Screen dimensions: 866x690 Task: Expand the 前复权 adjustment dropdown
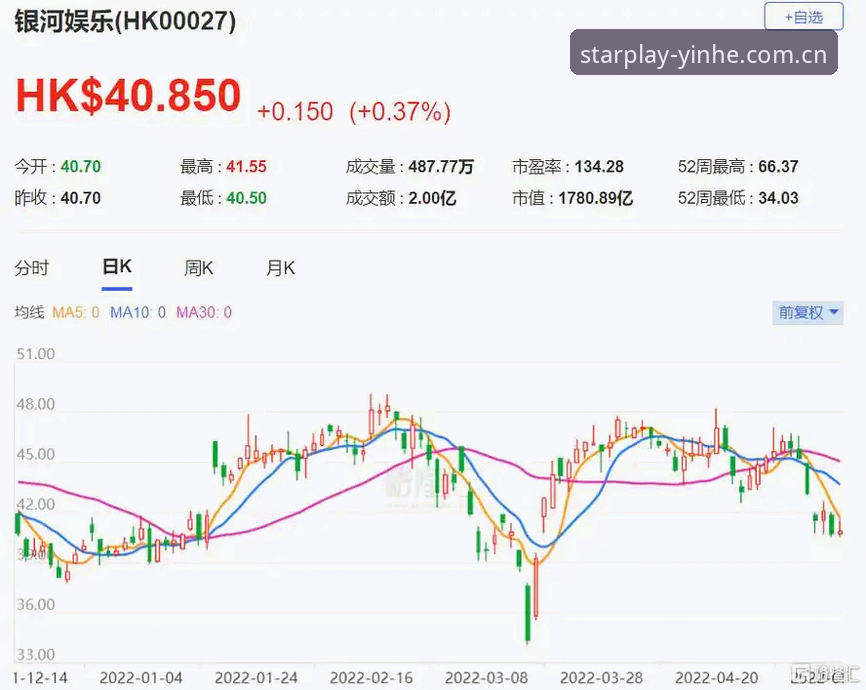coord(808,313)
